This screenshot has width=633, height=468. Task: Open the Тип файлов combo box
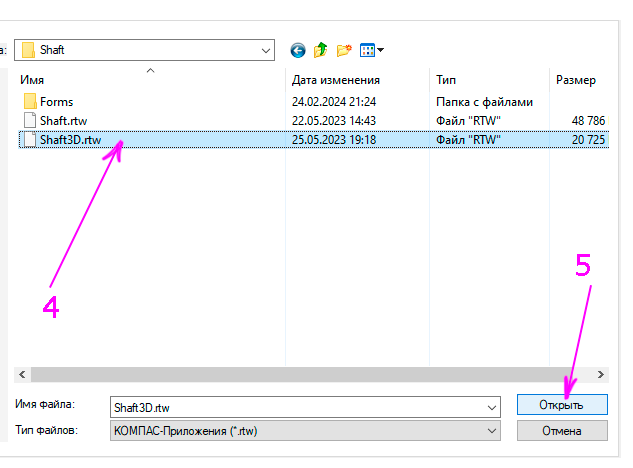(x=305, y=431)
